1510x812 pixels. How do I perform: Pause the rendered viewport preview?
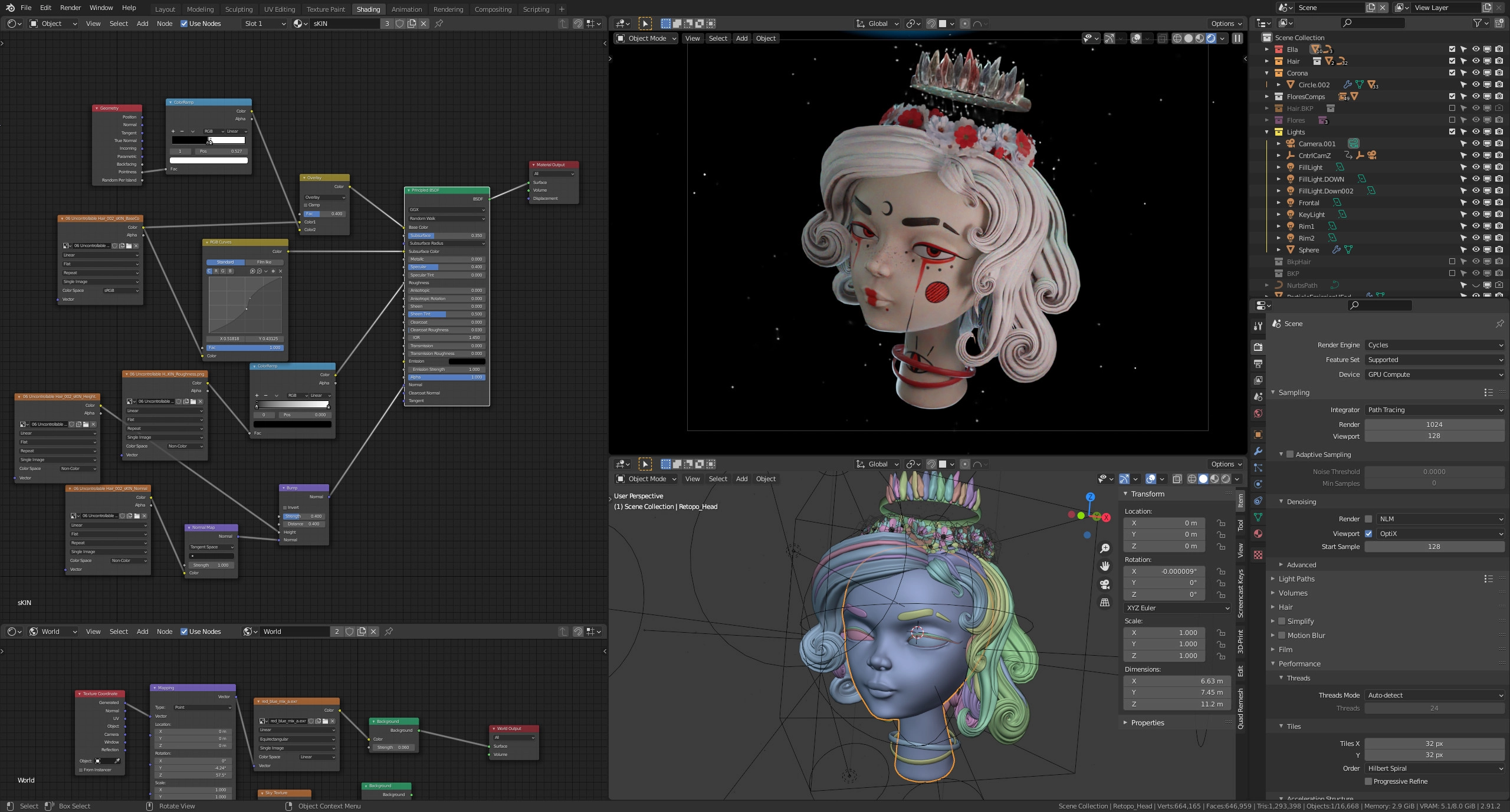[x=1237, y=38]
